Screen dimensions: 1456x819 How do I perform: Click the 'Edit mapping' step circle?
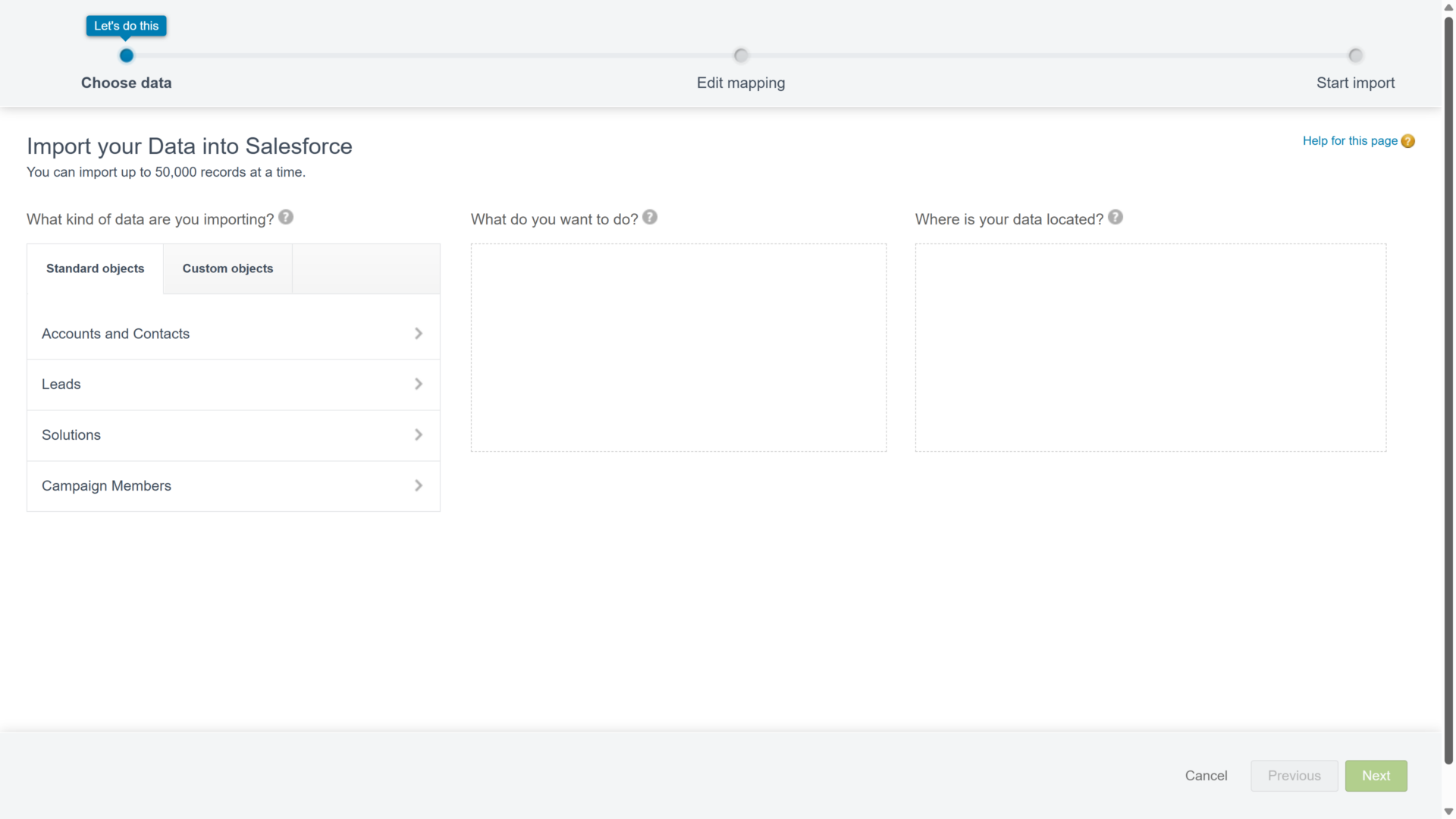pos(740,55)
